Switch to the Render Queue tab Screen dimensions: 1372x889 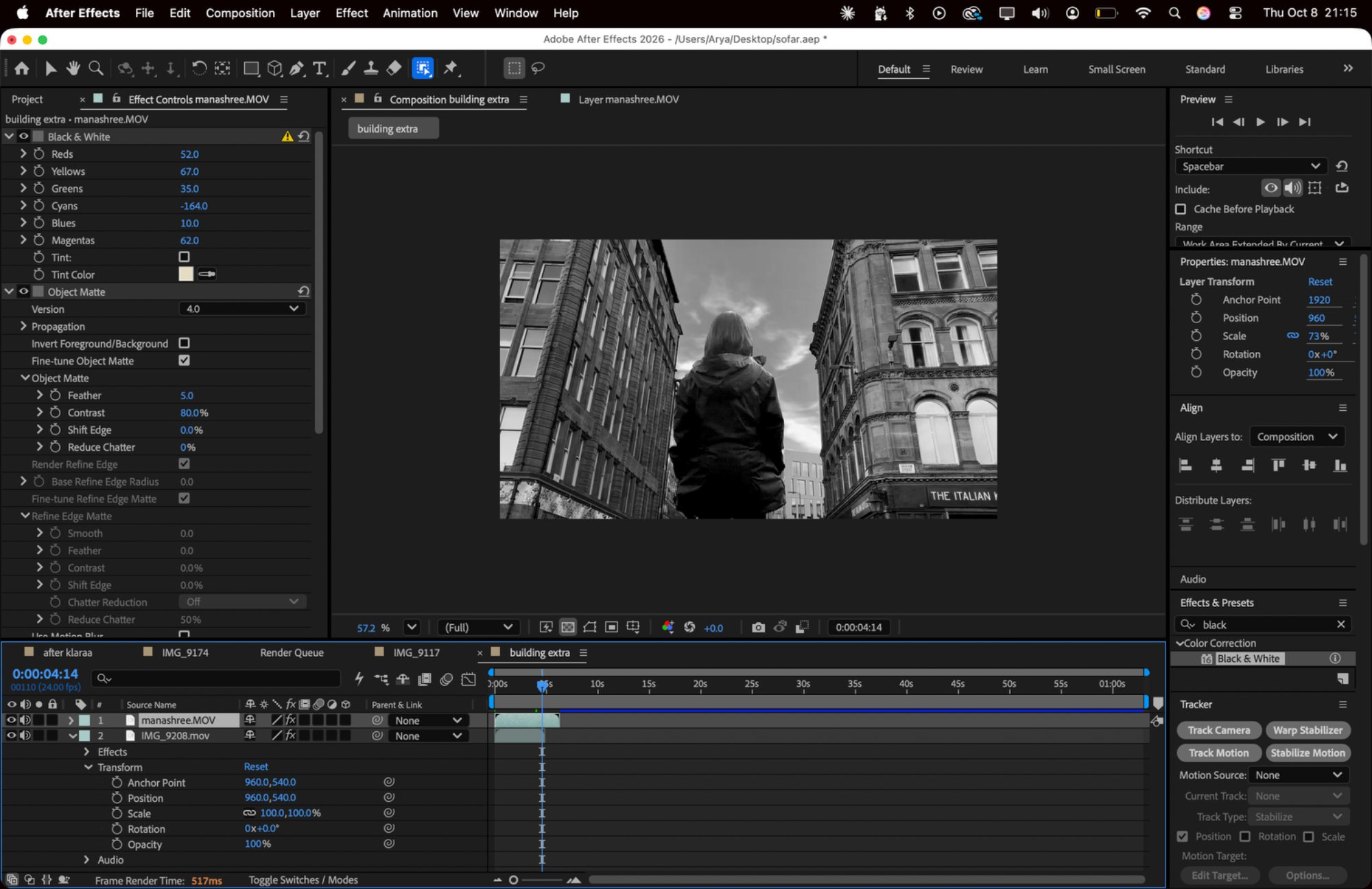(292, 652)
